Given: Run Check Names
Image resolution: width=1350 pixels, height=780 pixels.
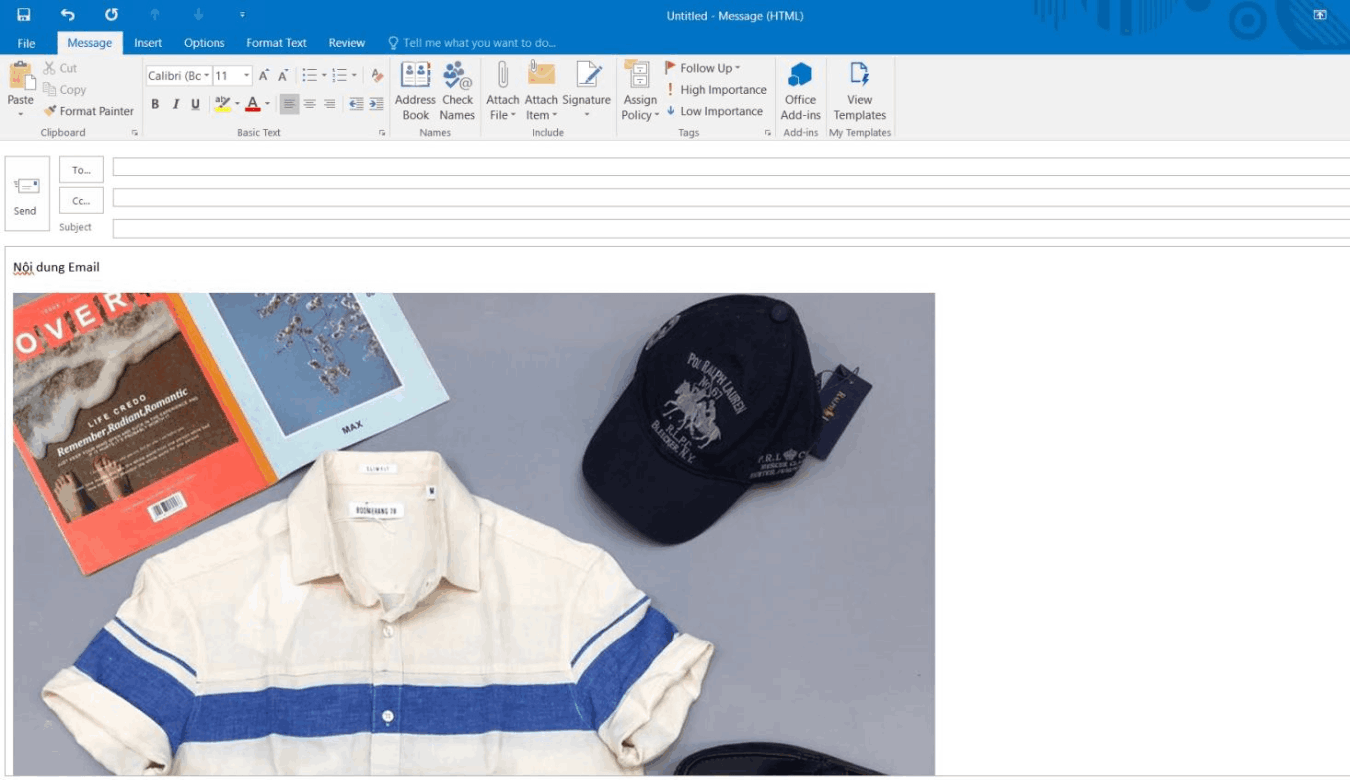Looking at the screenshot, I should pos(457,91).
